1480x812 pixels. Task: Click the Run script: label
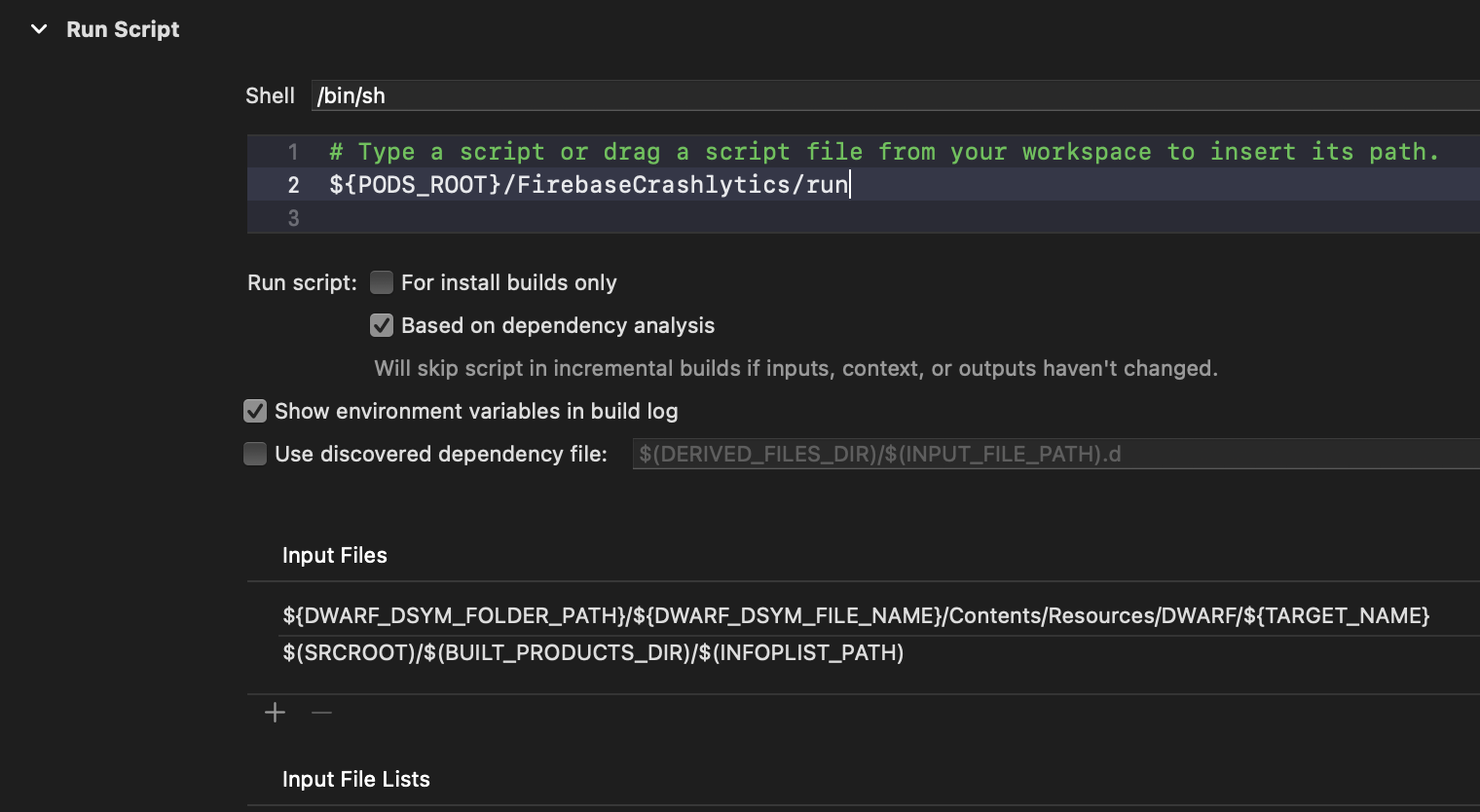tap(302, 282)
